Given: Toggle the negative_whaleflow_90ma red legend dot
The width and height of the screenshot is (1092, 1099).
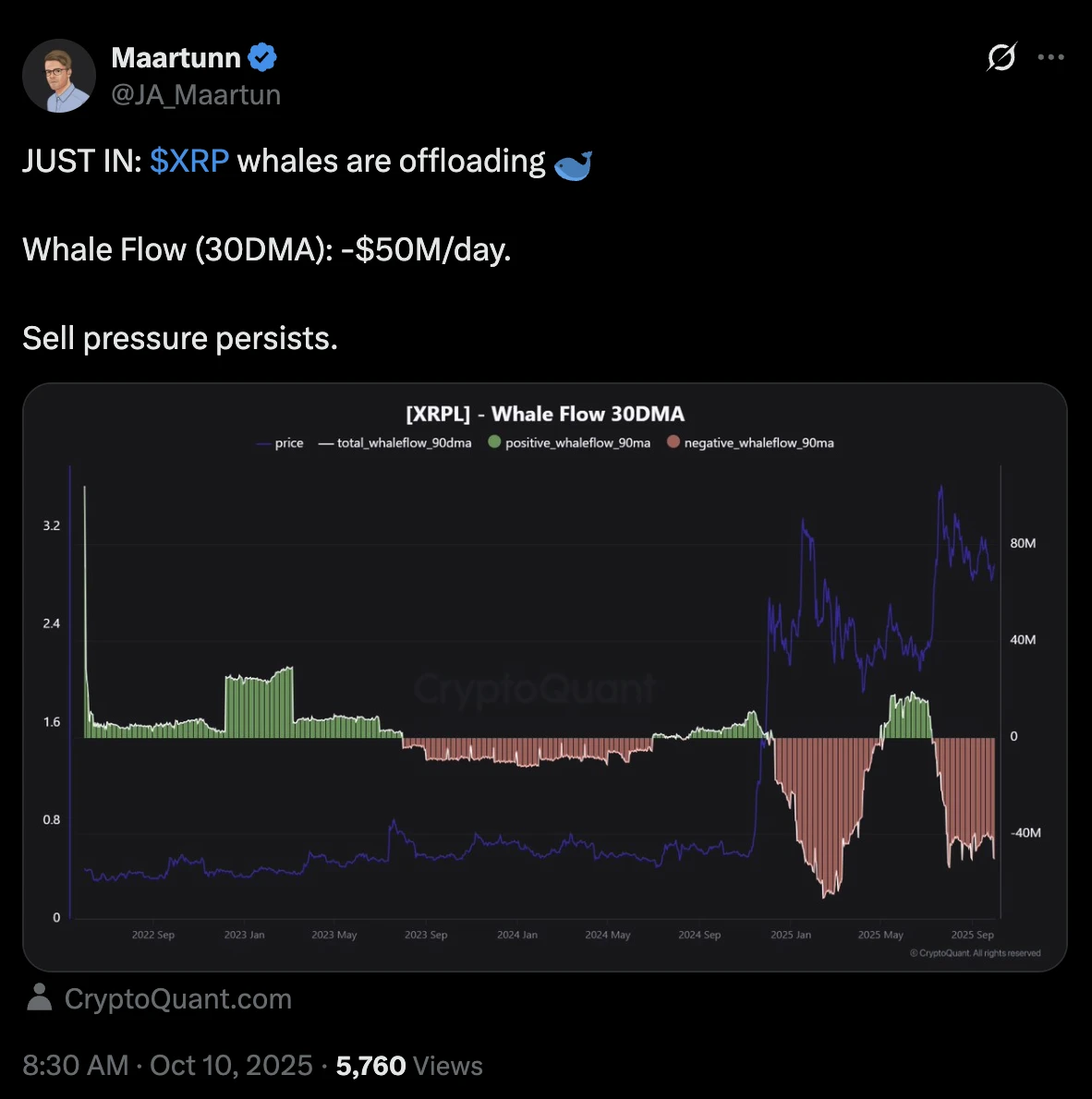Looking at the screenshot, I should (673, 442).
